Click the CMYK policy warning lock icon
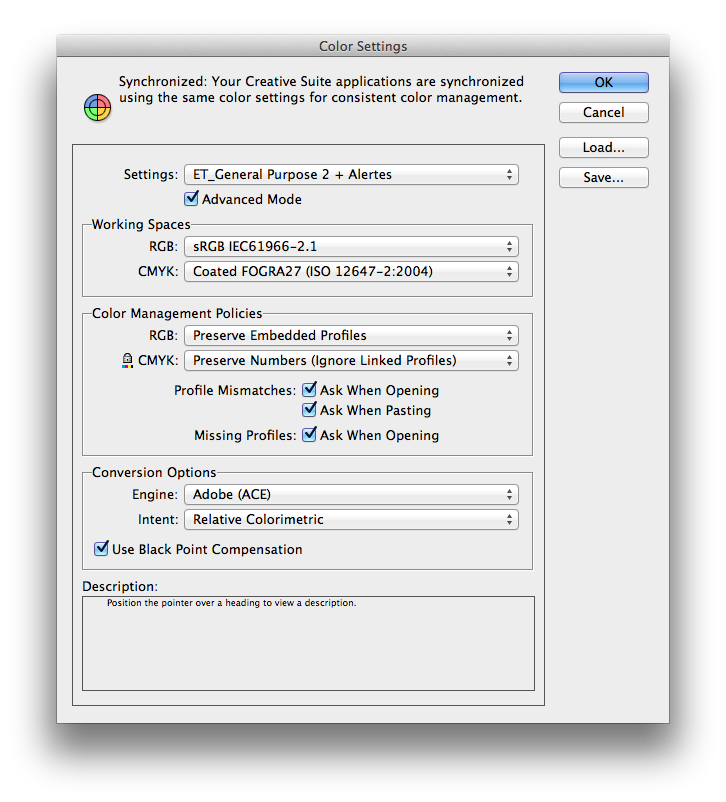 (127, 361)
